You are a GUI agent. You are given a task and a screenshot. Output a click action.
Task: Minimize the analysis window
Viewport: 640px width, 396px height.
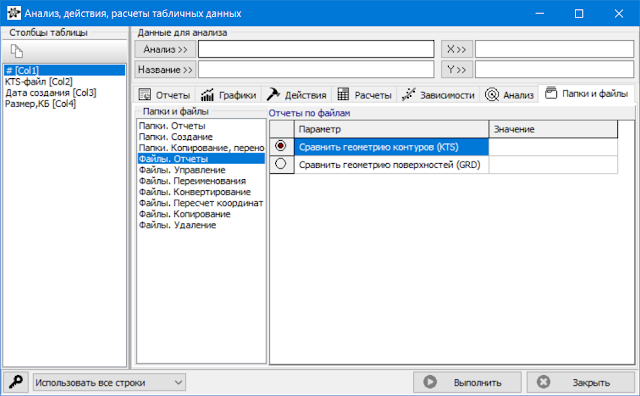pos(540,13)
